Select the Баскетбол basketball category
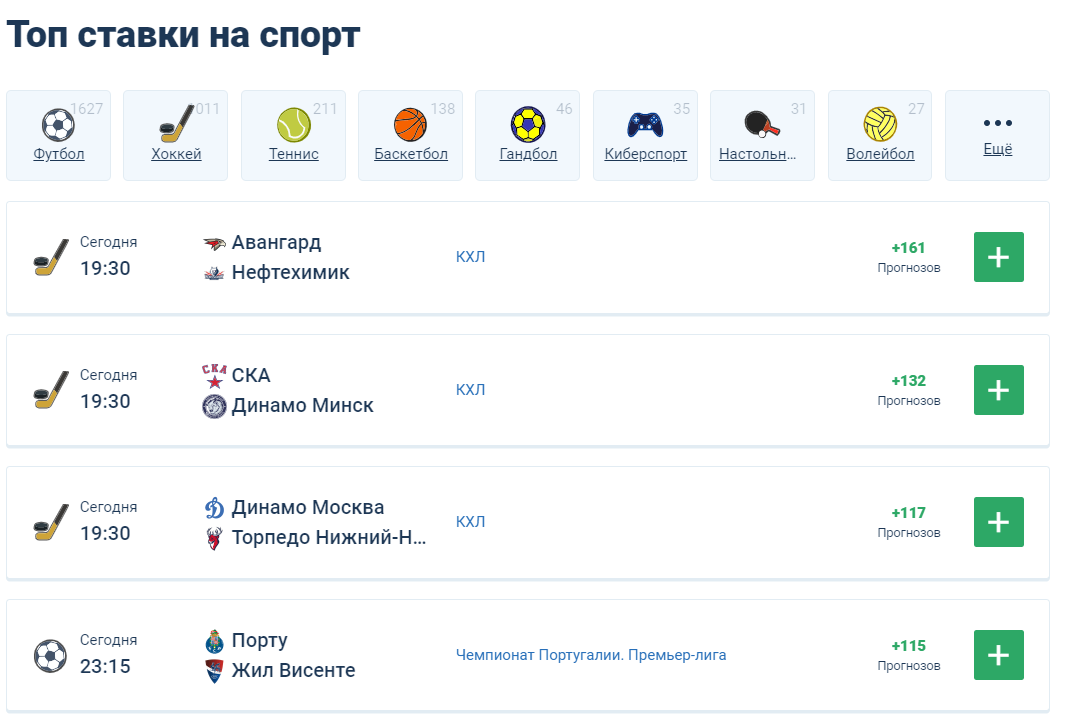 point(411,136)
